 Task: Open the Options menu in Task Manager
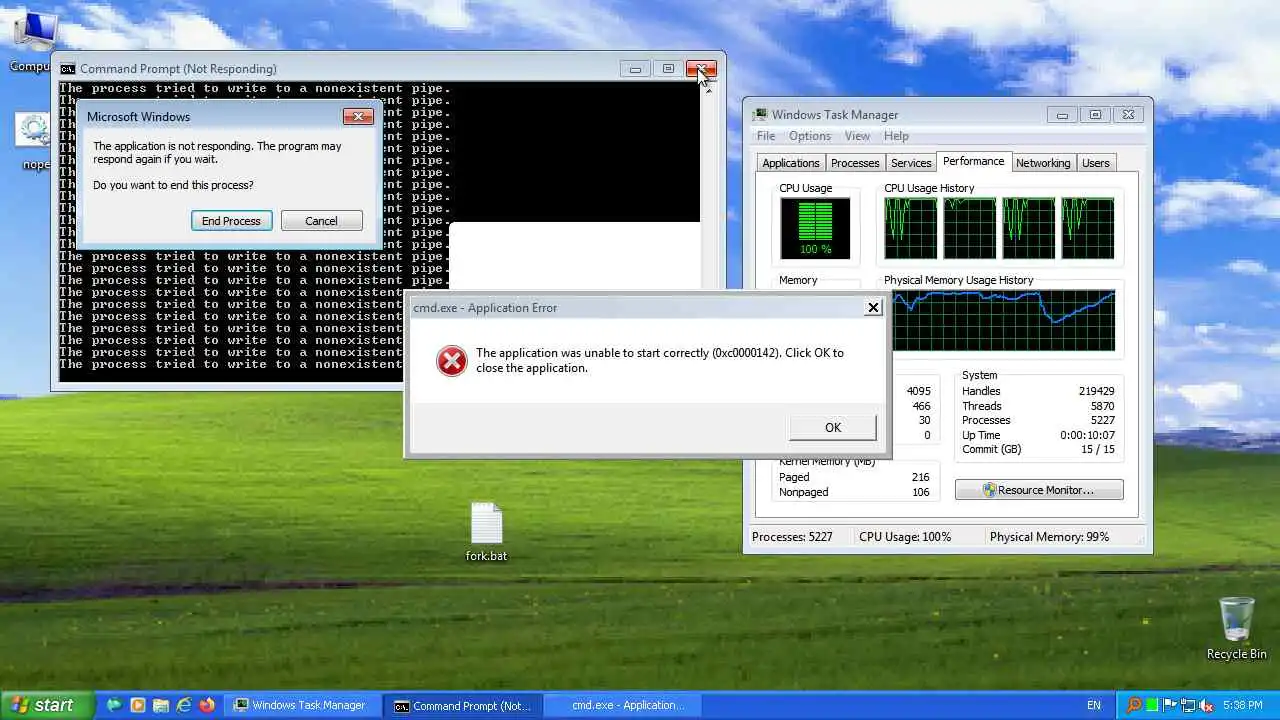[x=810, y=136]
